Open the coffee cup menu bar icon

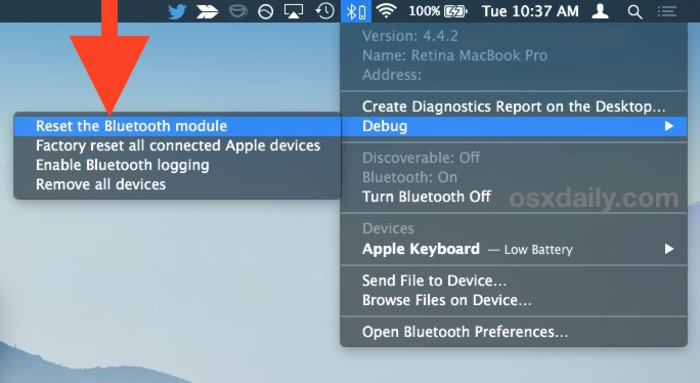click(x=238, y=11)
